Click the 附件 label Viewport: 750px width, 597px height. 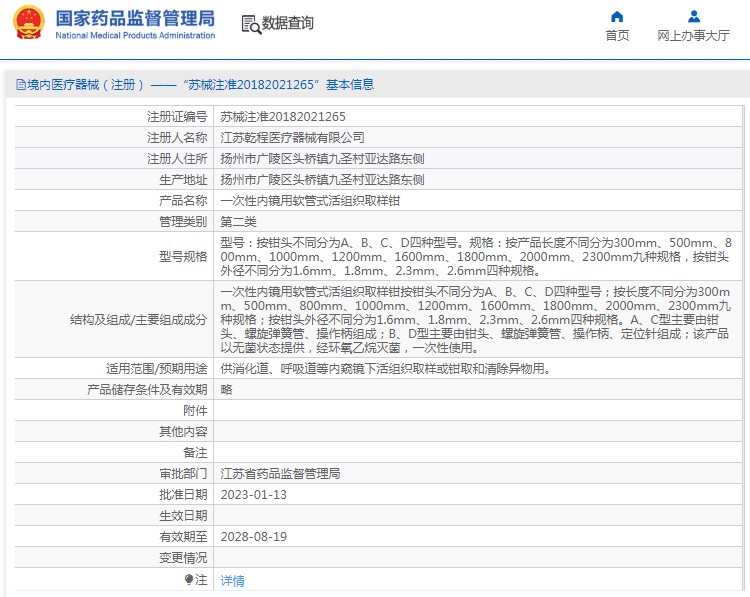[195, 411]
